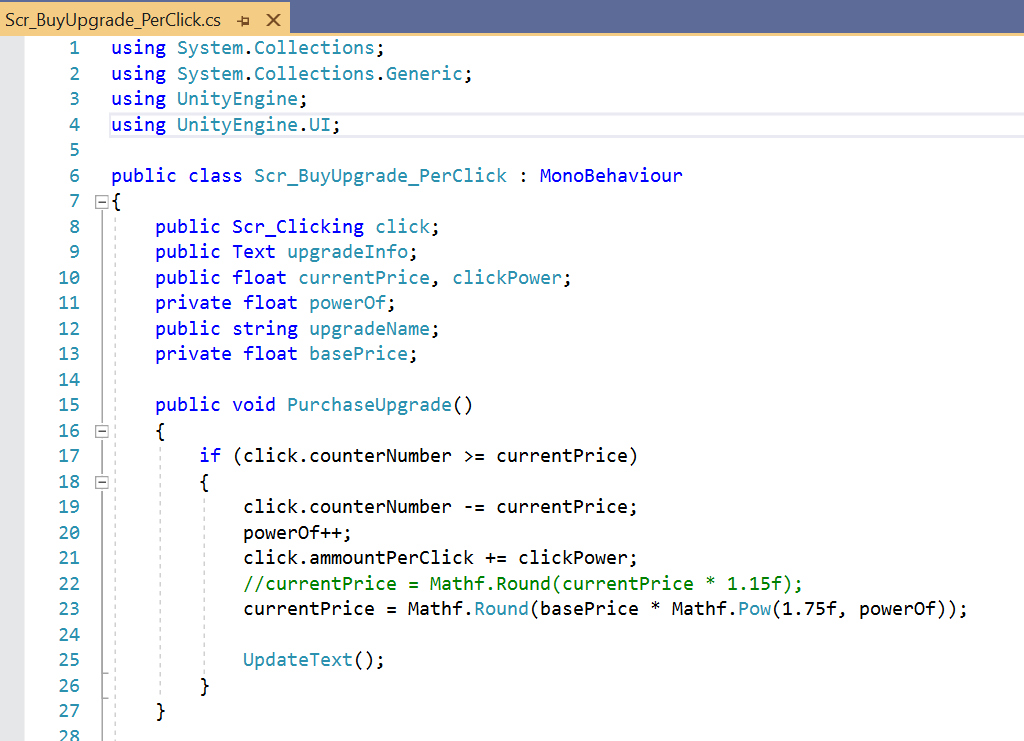The width and height of the screenshot is (1024, 741).
Task: Click the MonoBehaviour base class name
Action: (610, 176)
